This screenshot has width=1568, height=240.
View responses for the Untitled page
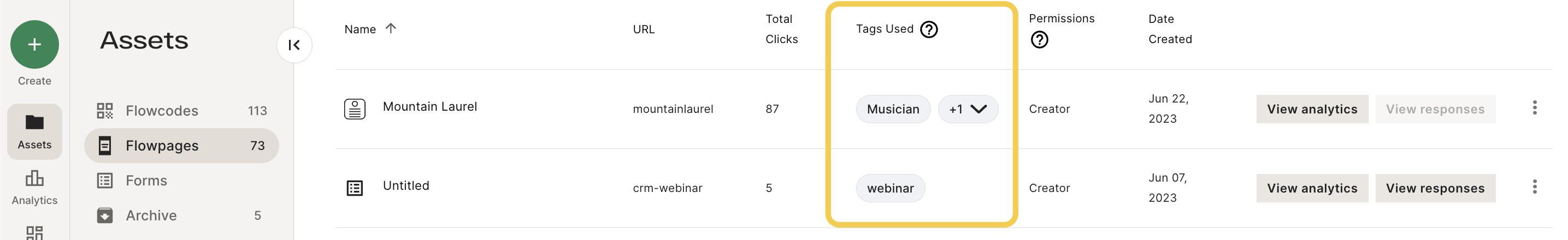[x=1435, y=188]
